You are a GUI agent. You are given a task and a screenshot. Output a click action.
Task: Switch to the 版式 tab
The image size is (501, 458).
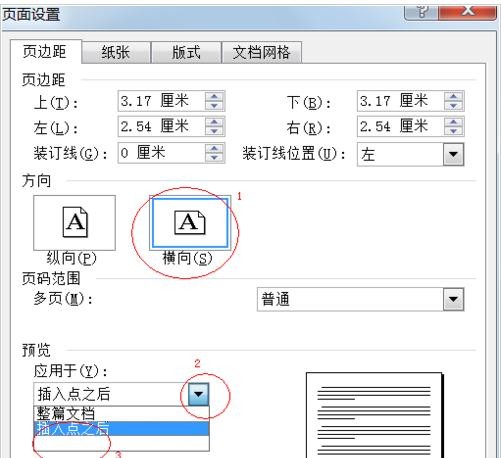tap(186, 52)
